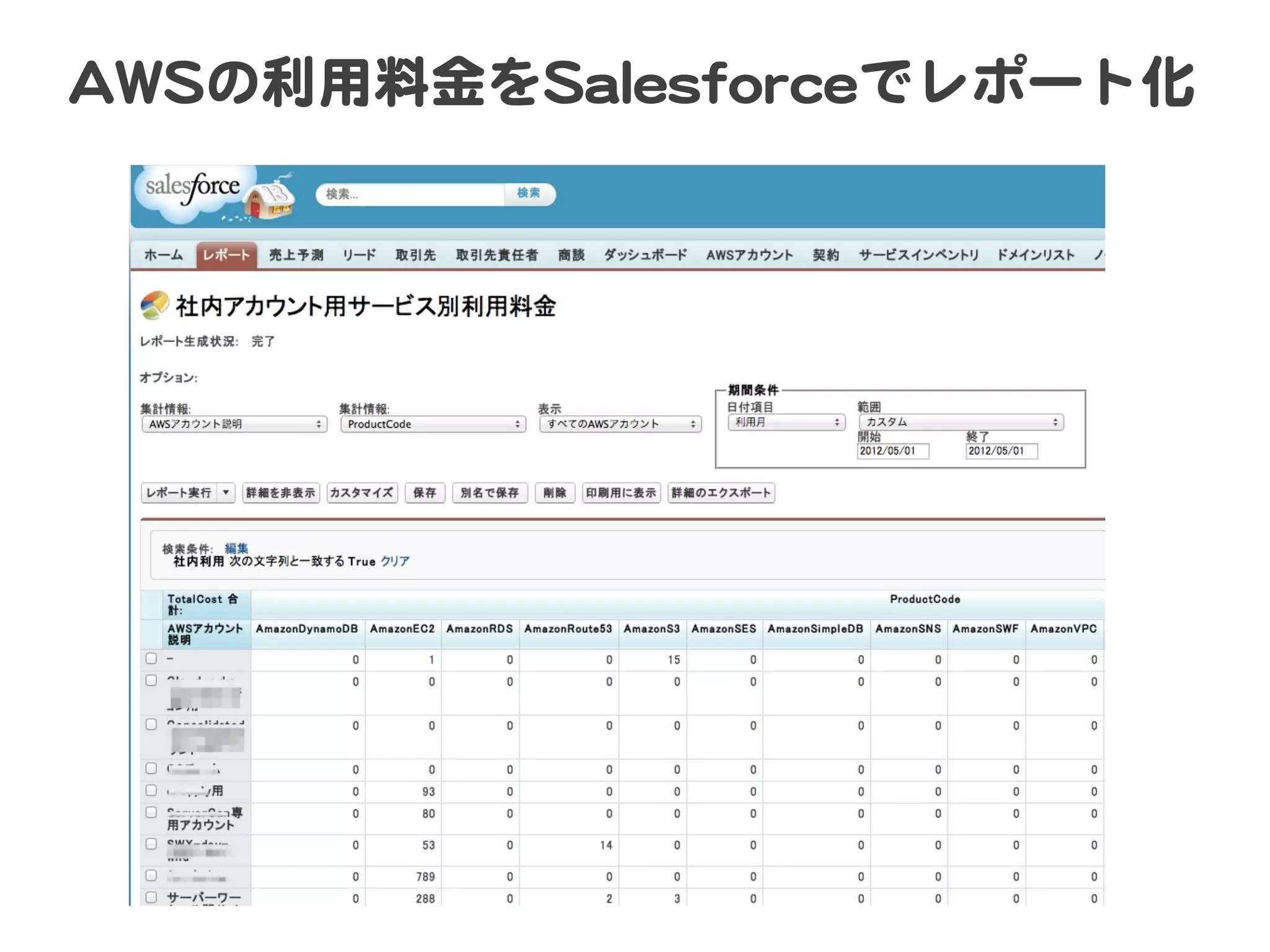
Task: Expand the レポート実行 dropdown arrow
Action: coord(226,493)
